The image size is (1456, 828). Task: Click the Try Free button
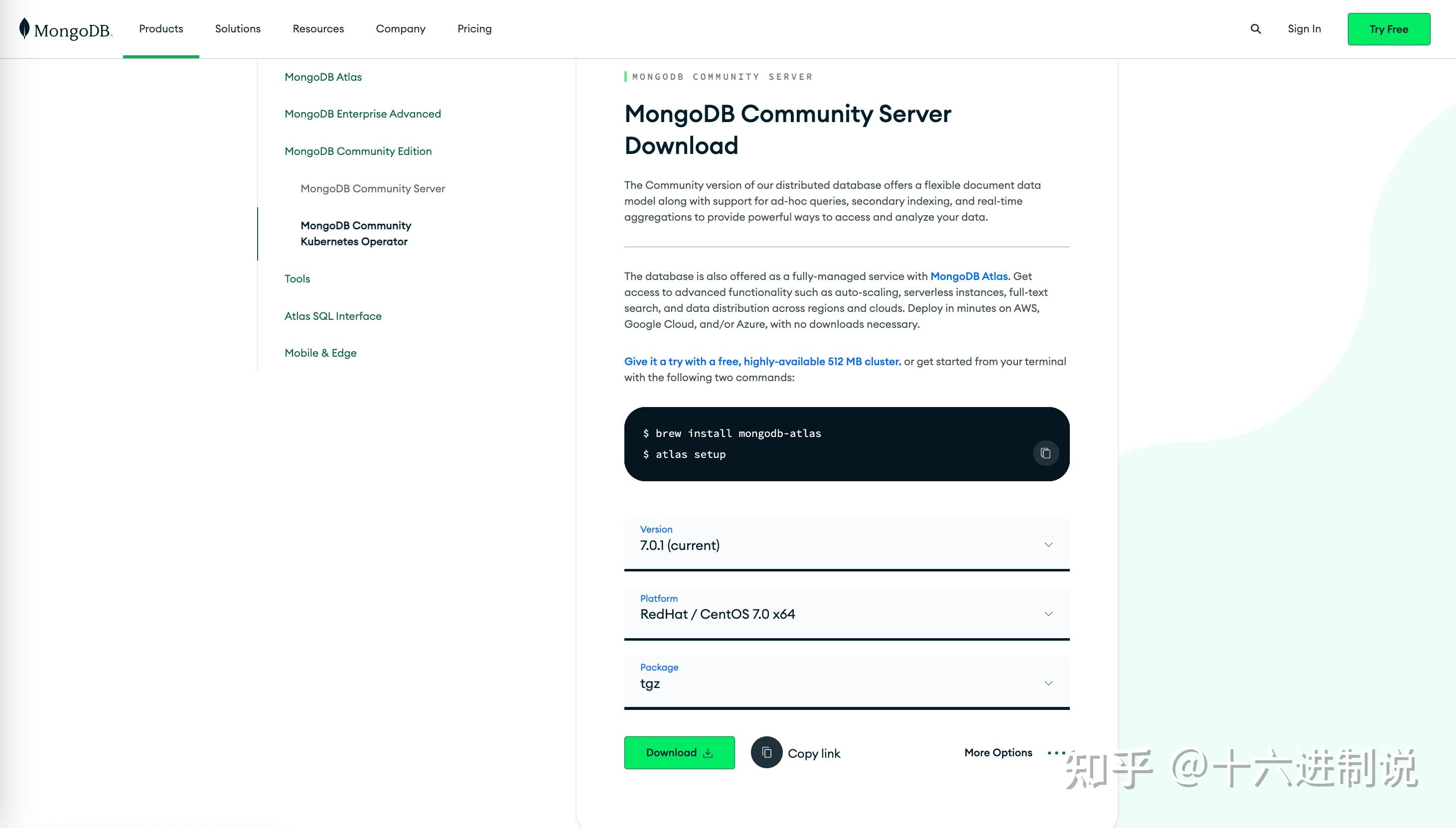pyautogui.click(x=1389, y=28)
